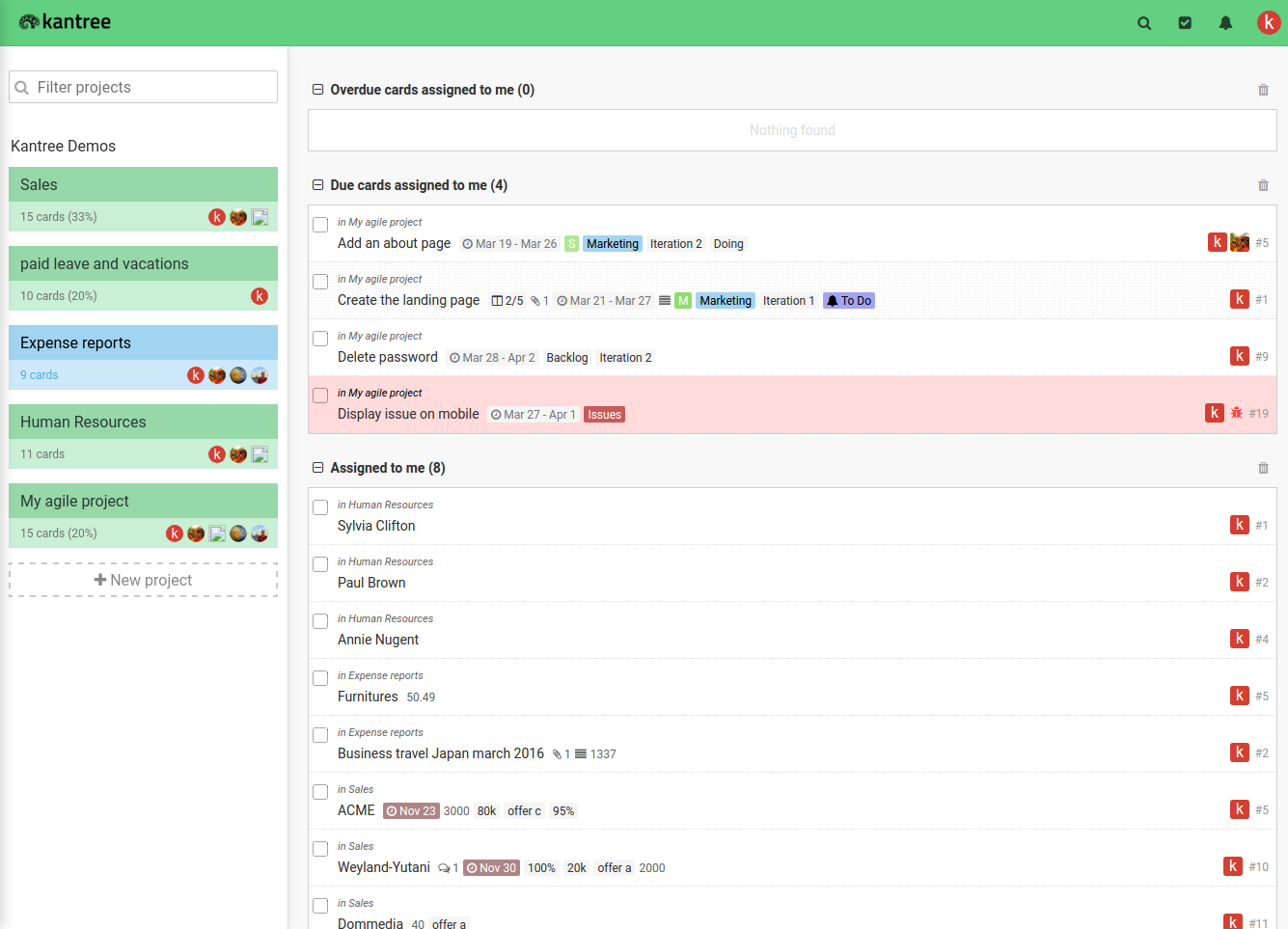
Task: Click the comment icon on Weyland-Yutani card
Action: click(448, 868)
